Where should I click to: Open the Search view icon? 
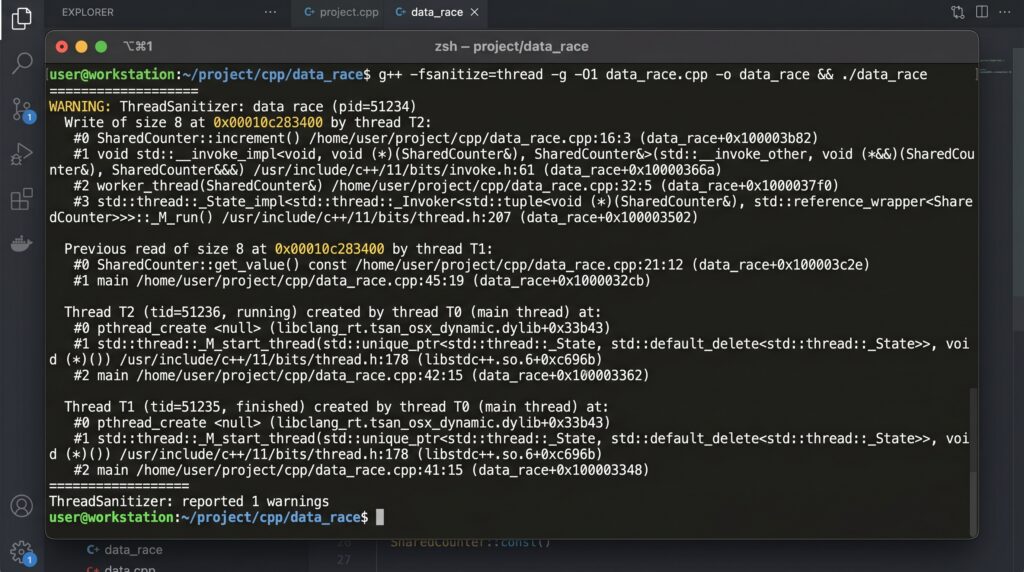(22, 63)
